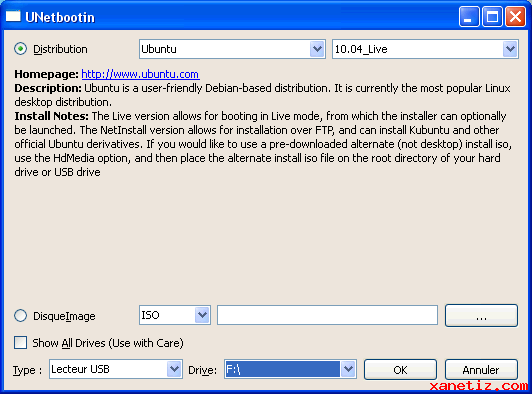Enable Show All Drives checkbox
Viewport: 532px width, 394px height.
click(21, 343)
